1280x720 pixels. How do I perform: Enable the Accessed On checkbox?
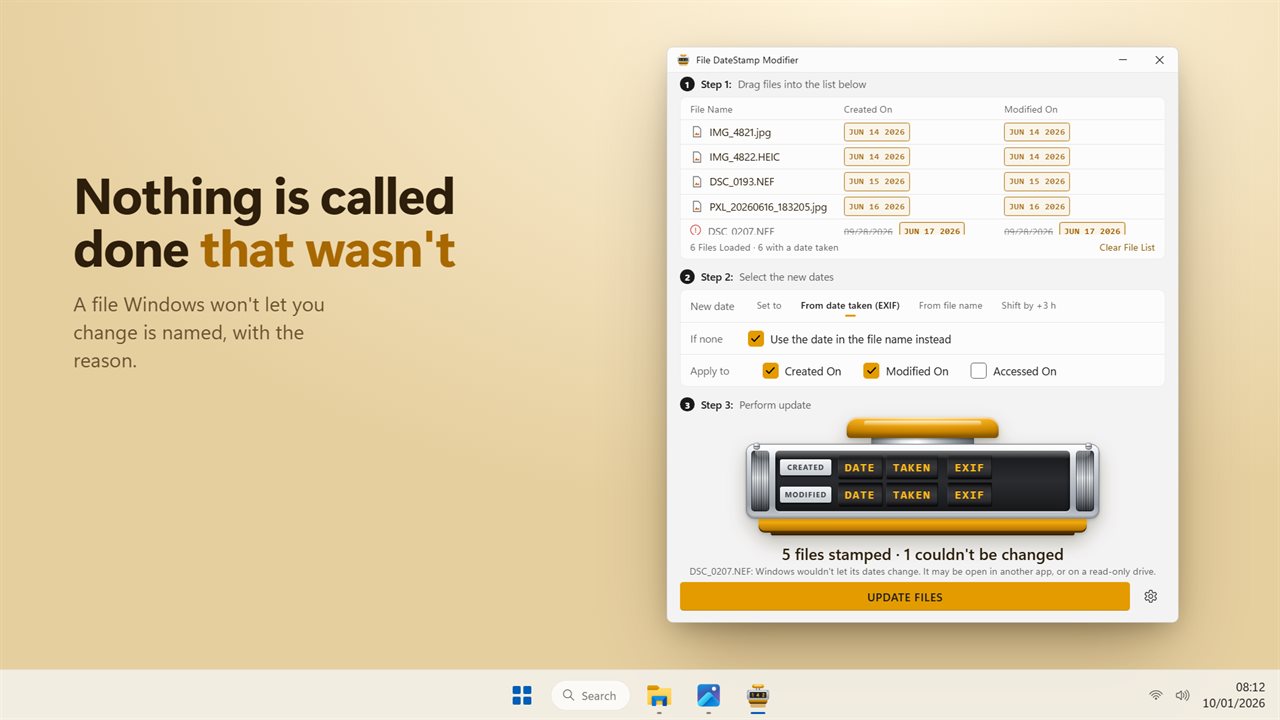pyautogui.click(x=978, y=371)
